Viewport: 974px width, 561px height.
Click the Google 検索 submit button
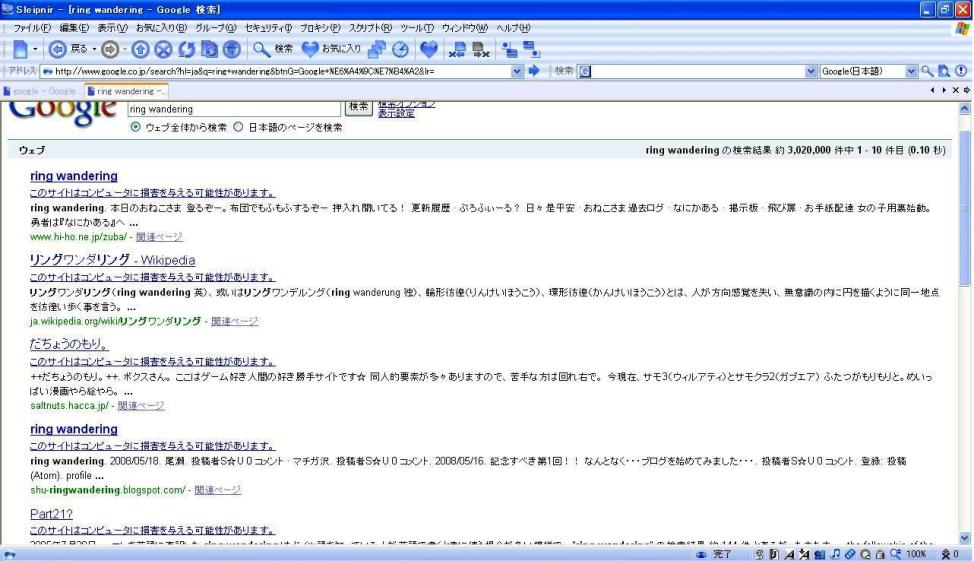click(358, 107)
